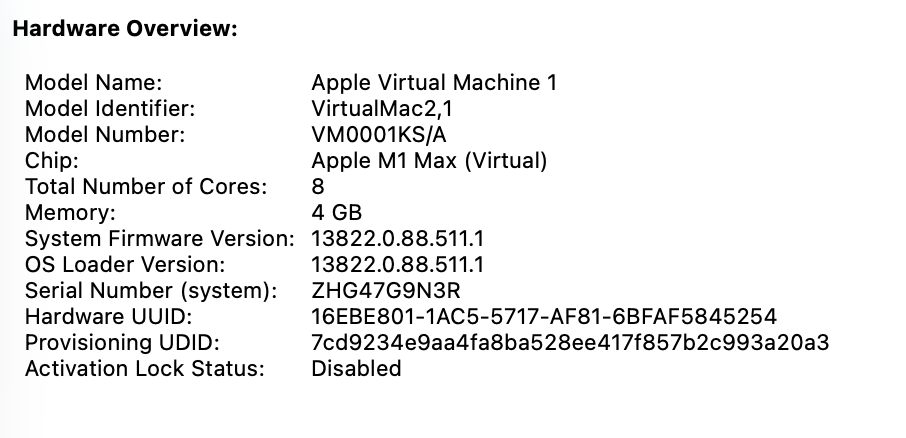Viewport: 906px width, 438px height.
Task: Select the Chip label
Action: click(x=45, y=160)
